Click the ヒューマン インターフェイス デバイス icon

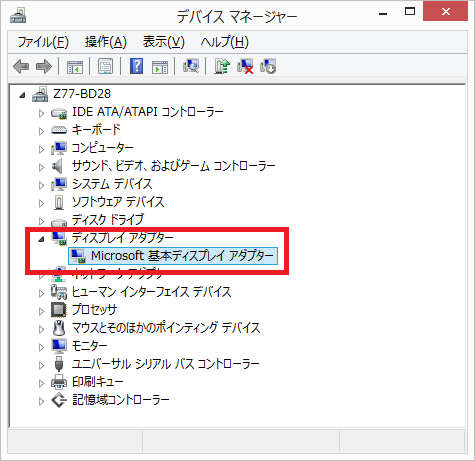coord(59,292)
